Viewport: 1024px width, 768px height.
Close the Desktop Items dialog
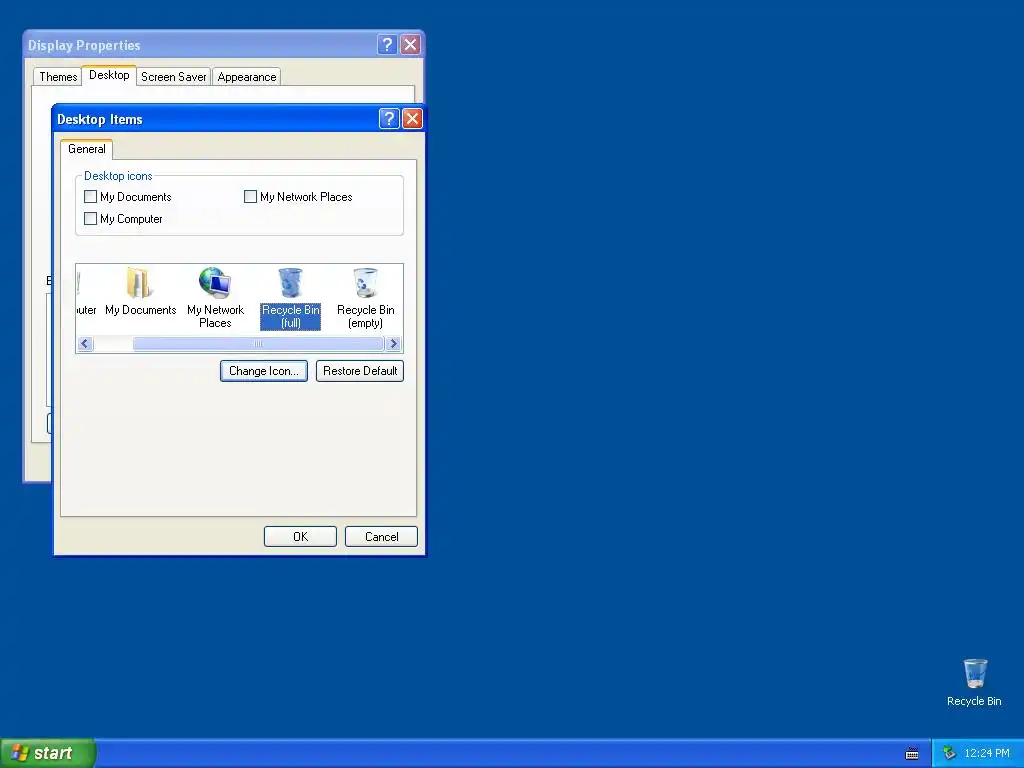(412, 119)
